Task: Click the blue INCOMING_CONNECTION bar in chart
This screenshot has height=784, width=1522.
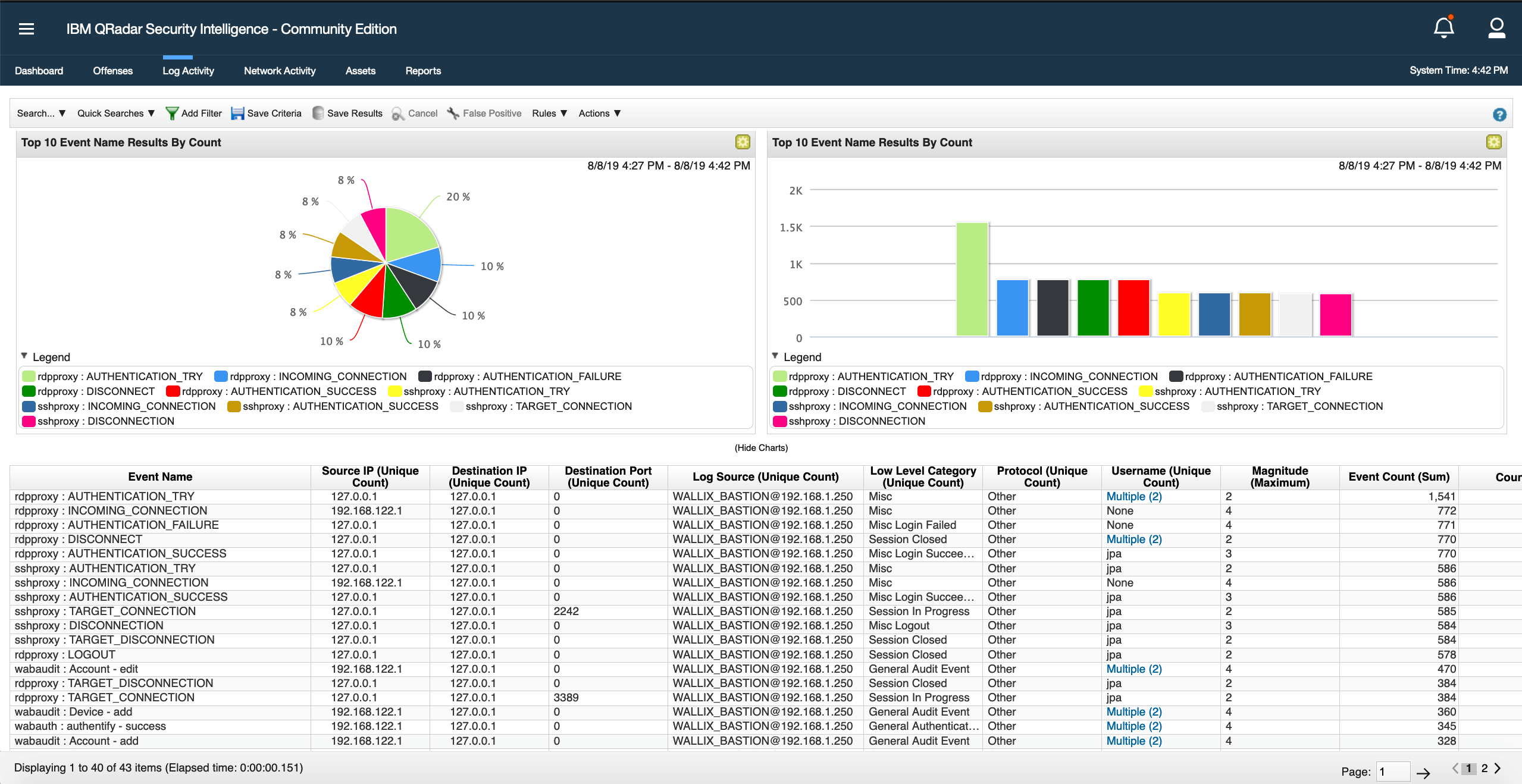Action: [1012, 308]
